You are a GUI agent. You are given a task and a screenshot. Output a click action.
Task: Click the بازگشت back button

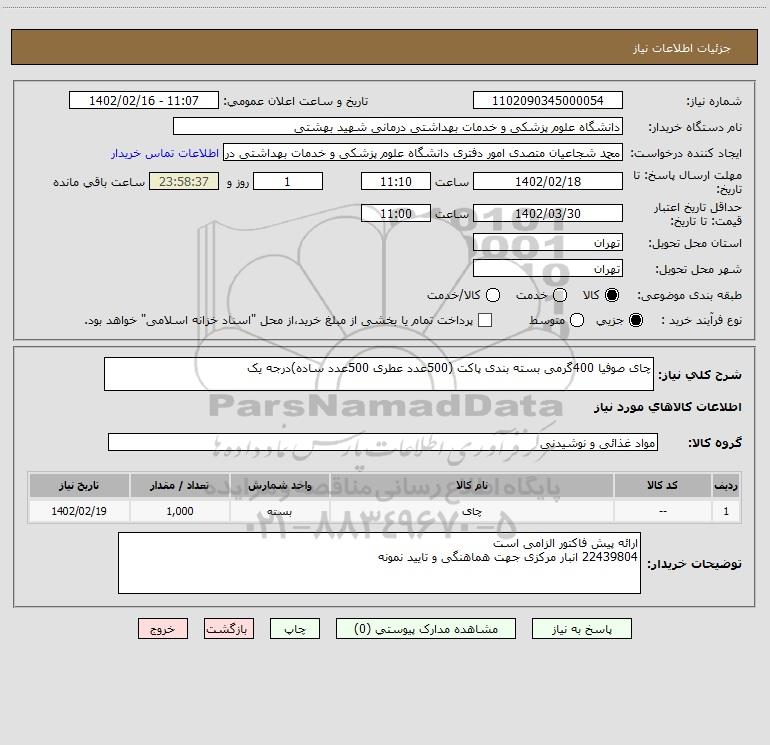coord(229,629)
